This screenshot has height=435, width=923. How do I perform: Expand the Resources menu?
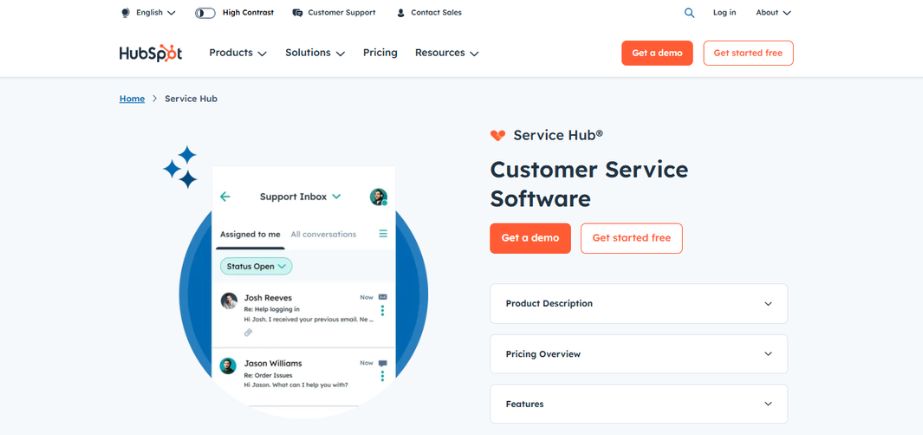(x=447, y=53)
